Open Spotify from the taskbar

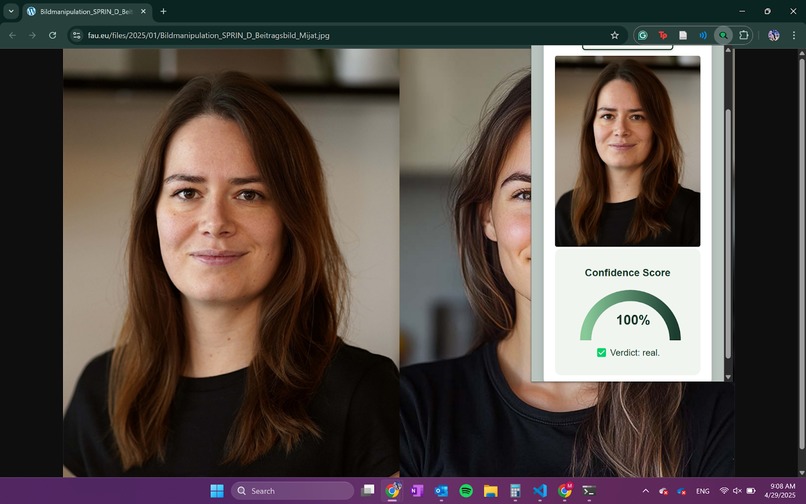click(x=466, y=491)
